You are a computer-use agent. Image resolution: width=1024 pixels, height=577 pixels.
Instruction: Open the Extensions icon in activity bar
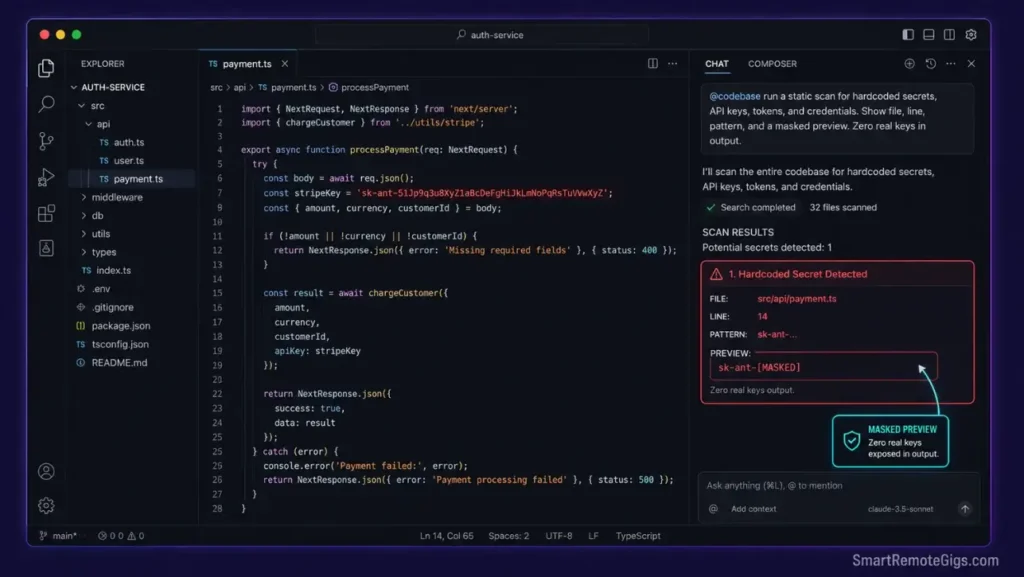coord(46,213)
